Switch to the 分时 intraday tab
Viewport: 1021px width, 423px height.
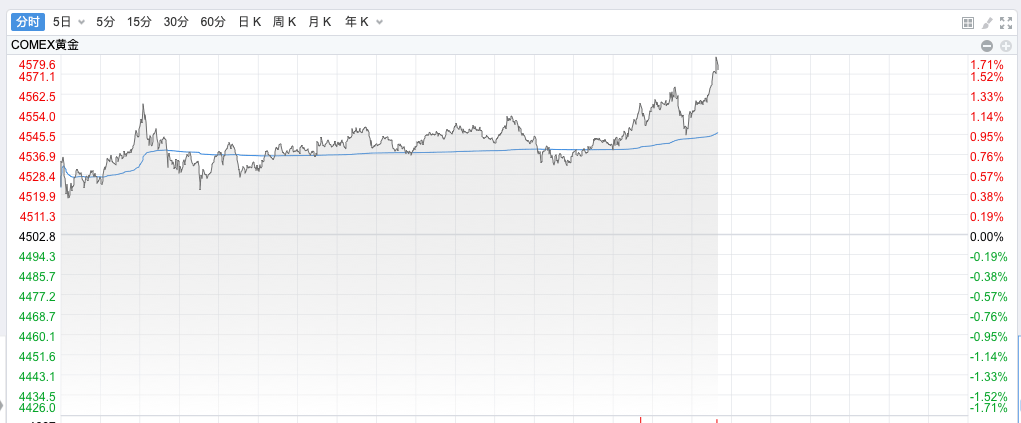(29, 21)
